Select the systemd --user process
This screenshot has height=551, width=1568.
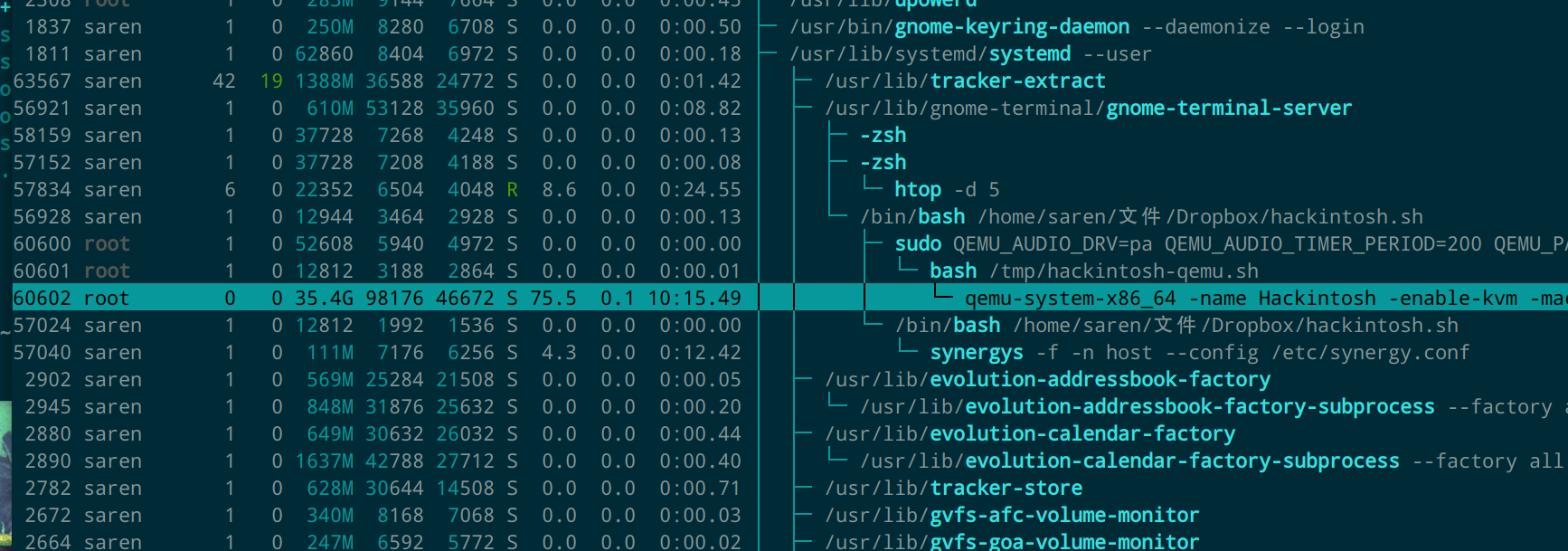click(1029, 54)
